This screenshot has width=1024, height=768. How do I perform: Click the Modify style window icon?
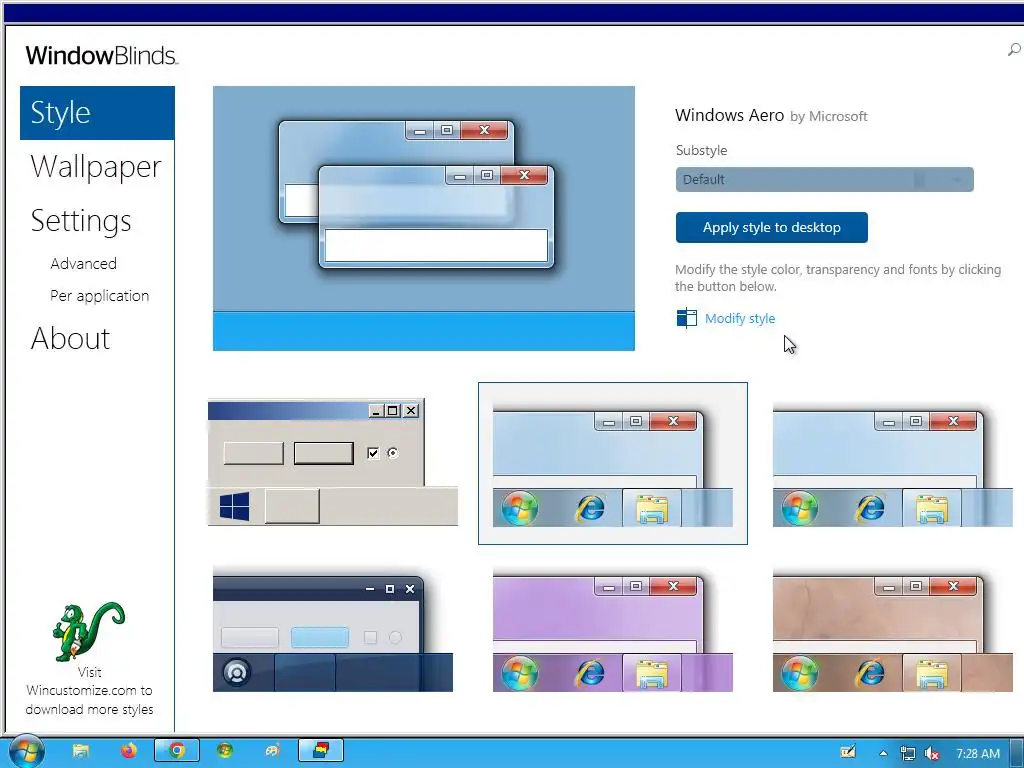pyautogui.click(x=686, y=318)
